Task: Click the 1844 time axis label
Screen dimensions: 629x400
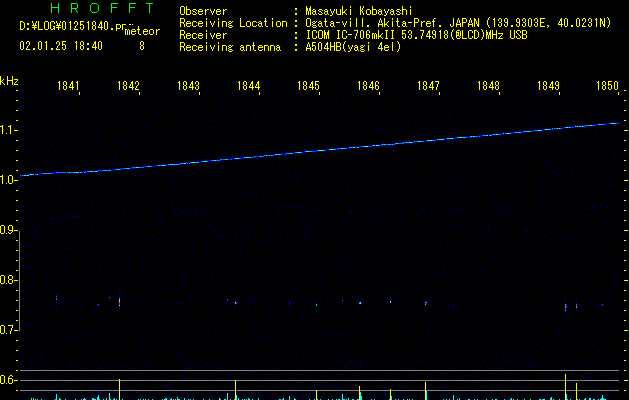Action: [x=248, y=86]
